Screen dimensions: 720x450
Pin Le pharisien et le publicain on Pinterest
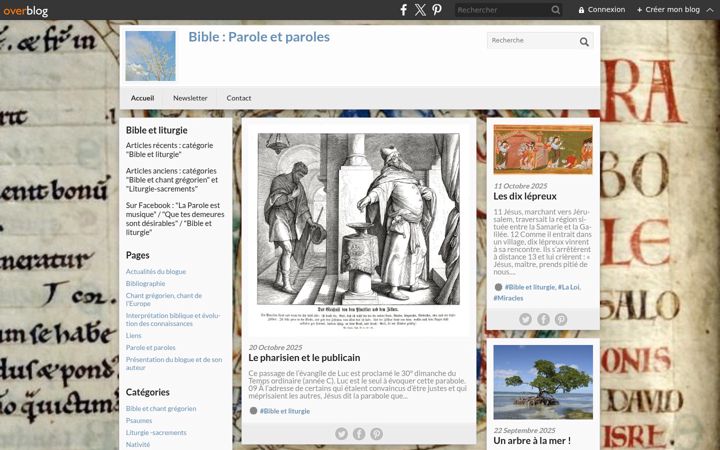click(377, 433)
